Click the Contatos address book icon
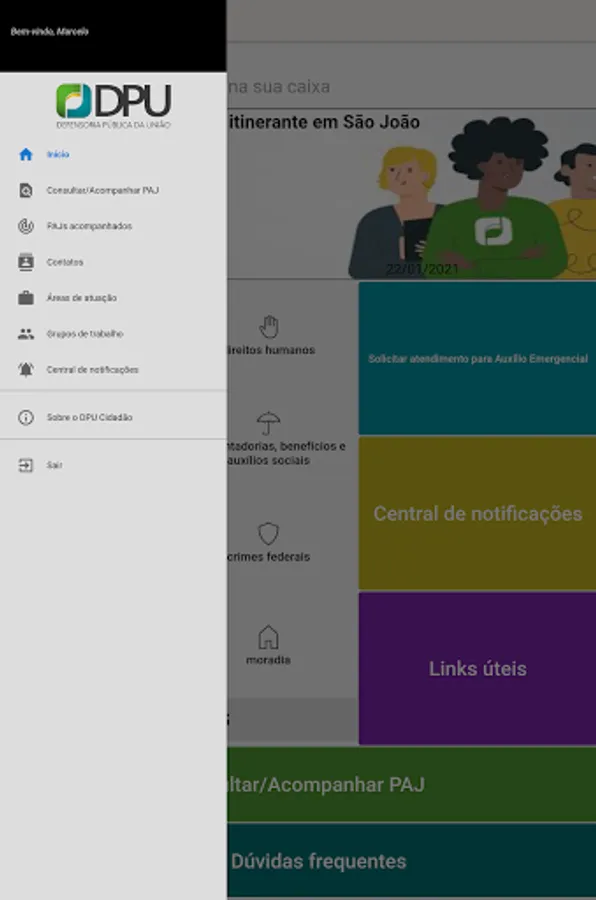This screenshot has width=596, height=900. (26, 262)
